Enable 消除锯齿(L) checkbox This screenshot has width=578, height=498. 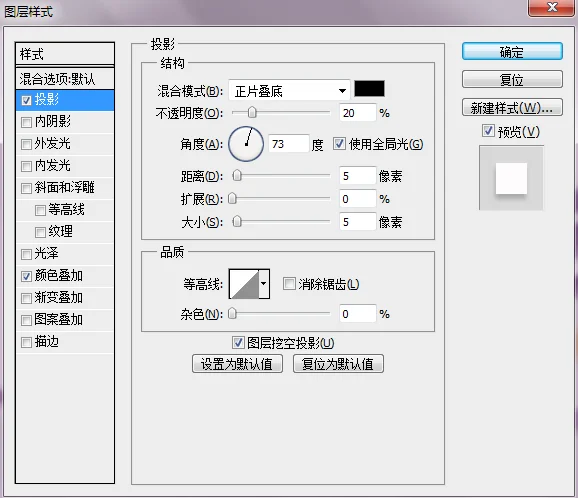289,283
